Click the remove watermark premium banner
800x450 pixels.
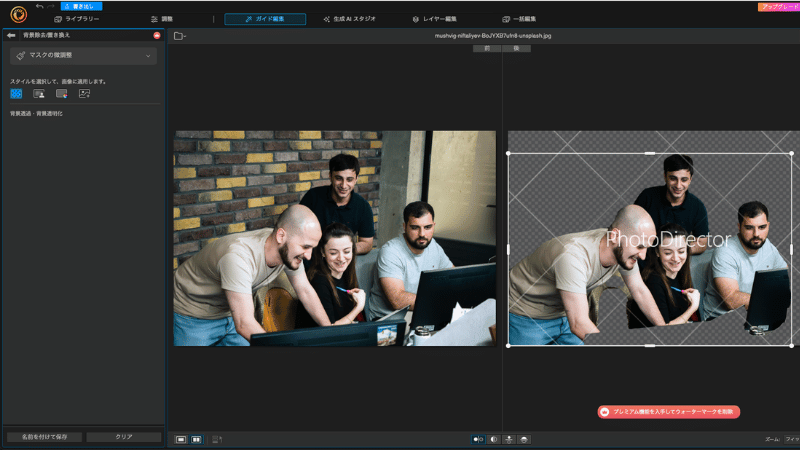coord(668,412)
